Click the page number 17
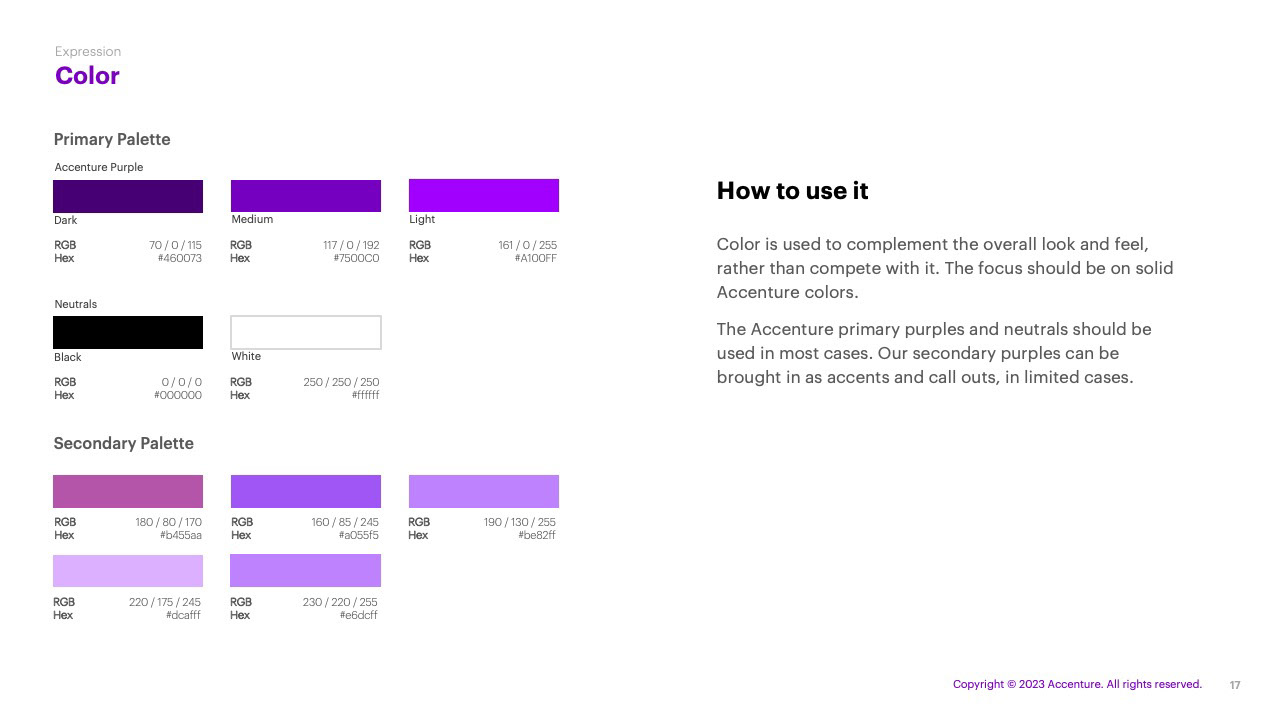The width and height of the screenshot is (1280, 720). pos(1235,685)
